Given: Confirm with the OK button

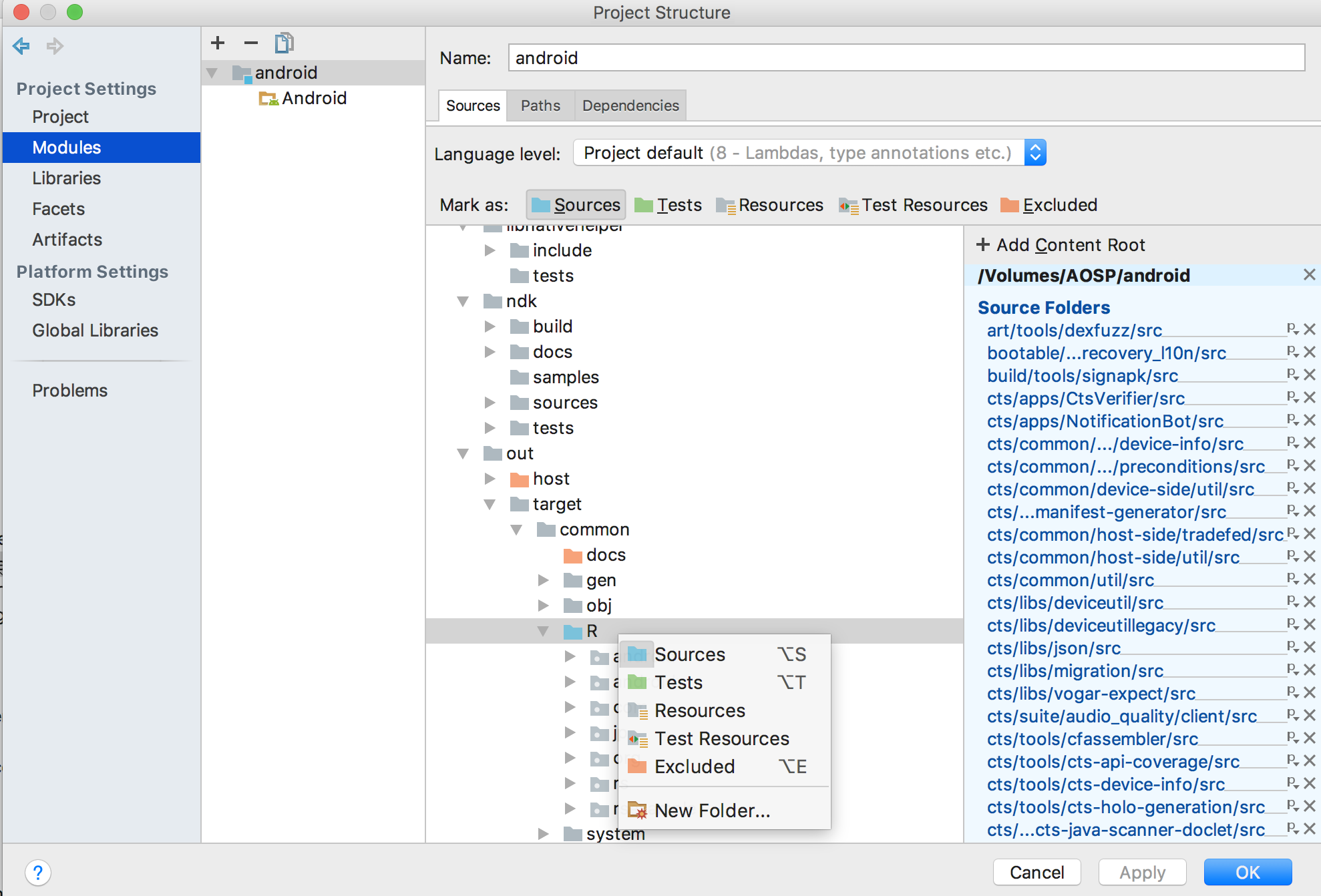Looking at the screenshot, I should coord(1248,873).
